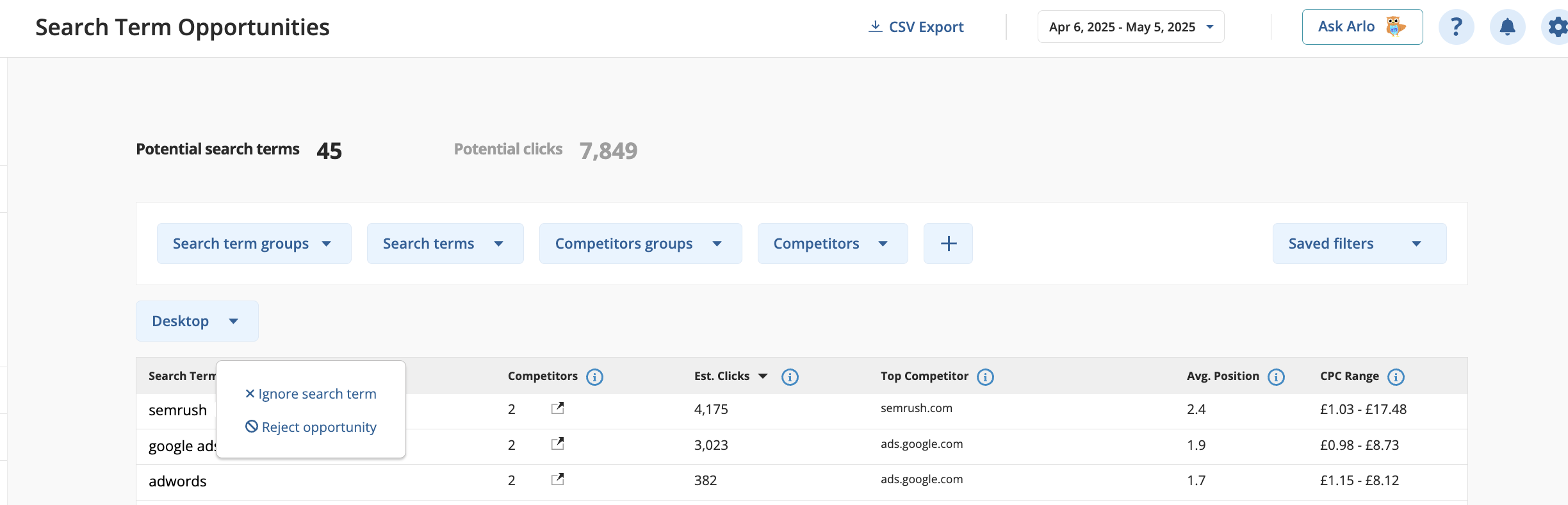Click the 3,023 estimated clicks value
This screenshot has width=1568, height=505.
coord(711,445)
